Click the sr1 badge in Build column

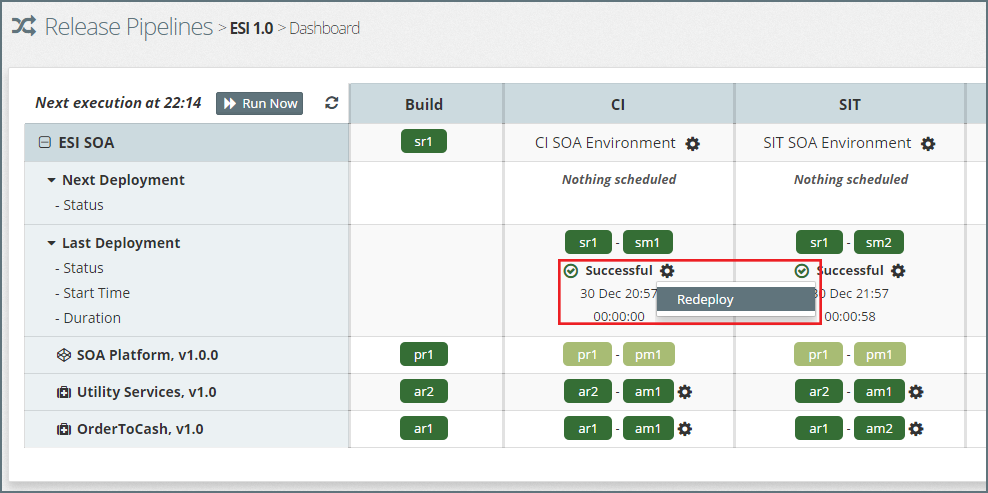click(423, 142)
